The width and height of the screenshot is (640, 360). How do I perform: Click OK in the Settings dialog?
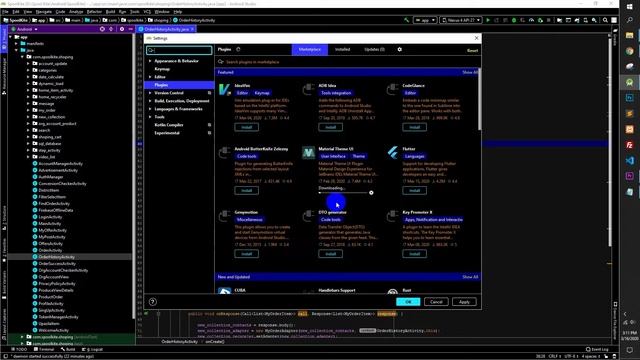[x=408, y=302]
